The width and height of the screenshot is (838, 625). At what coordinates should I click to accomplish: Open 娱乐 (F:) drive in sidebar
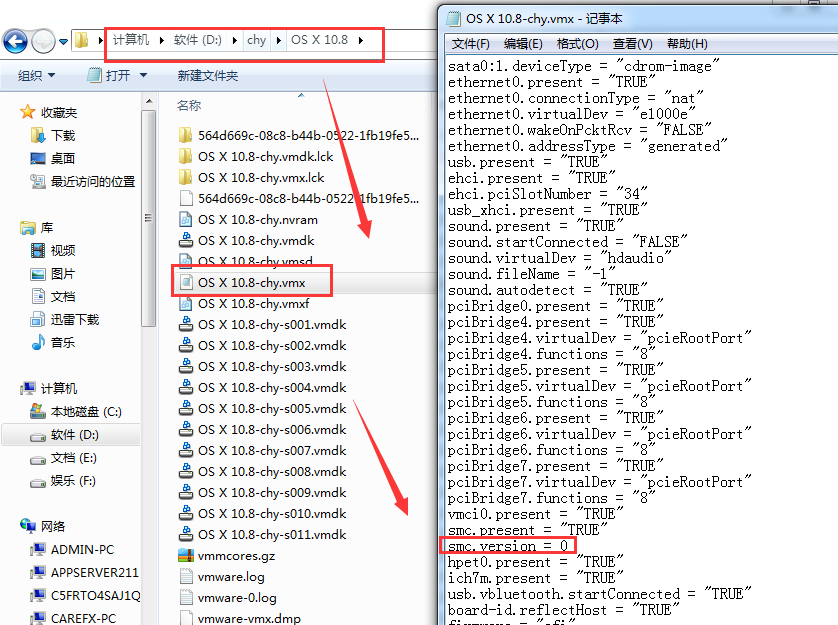tap(63, 481)
